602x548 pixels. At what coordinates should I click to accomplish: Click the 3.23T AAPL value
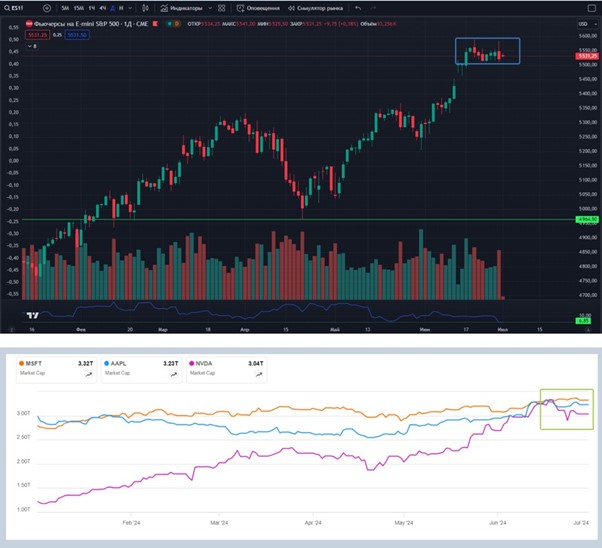tap(171, 363)
